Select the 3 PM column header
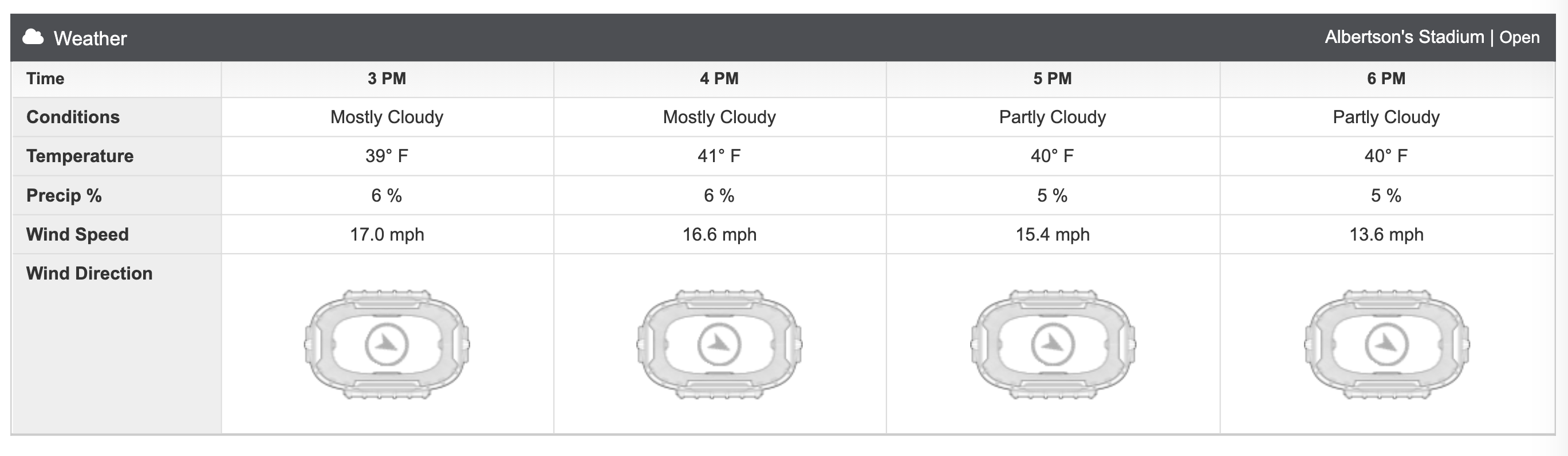1568x456 pixels. click(x=387, y=78)
